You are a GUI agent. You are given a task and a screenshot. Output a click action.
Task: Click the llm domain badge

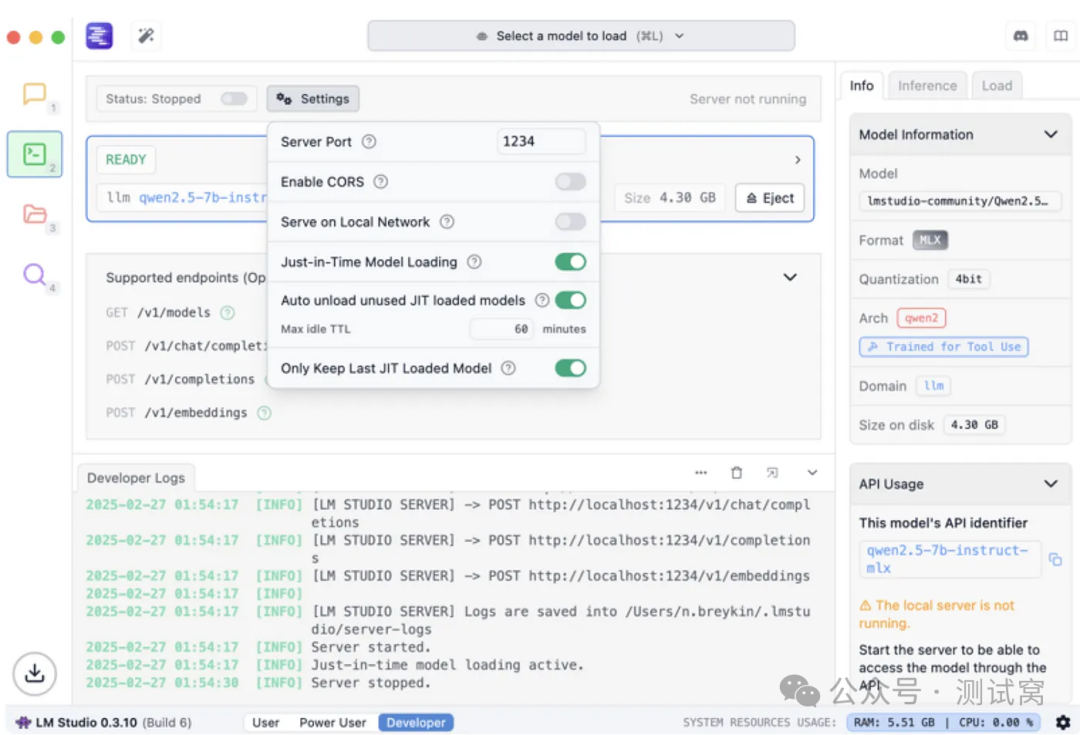933,386
